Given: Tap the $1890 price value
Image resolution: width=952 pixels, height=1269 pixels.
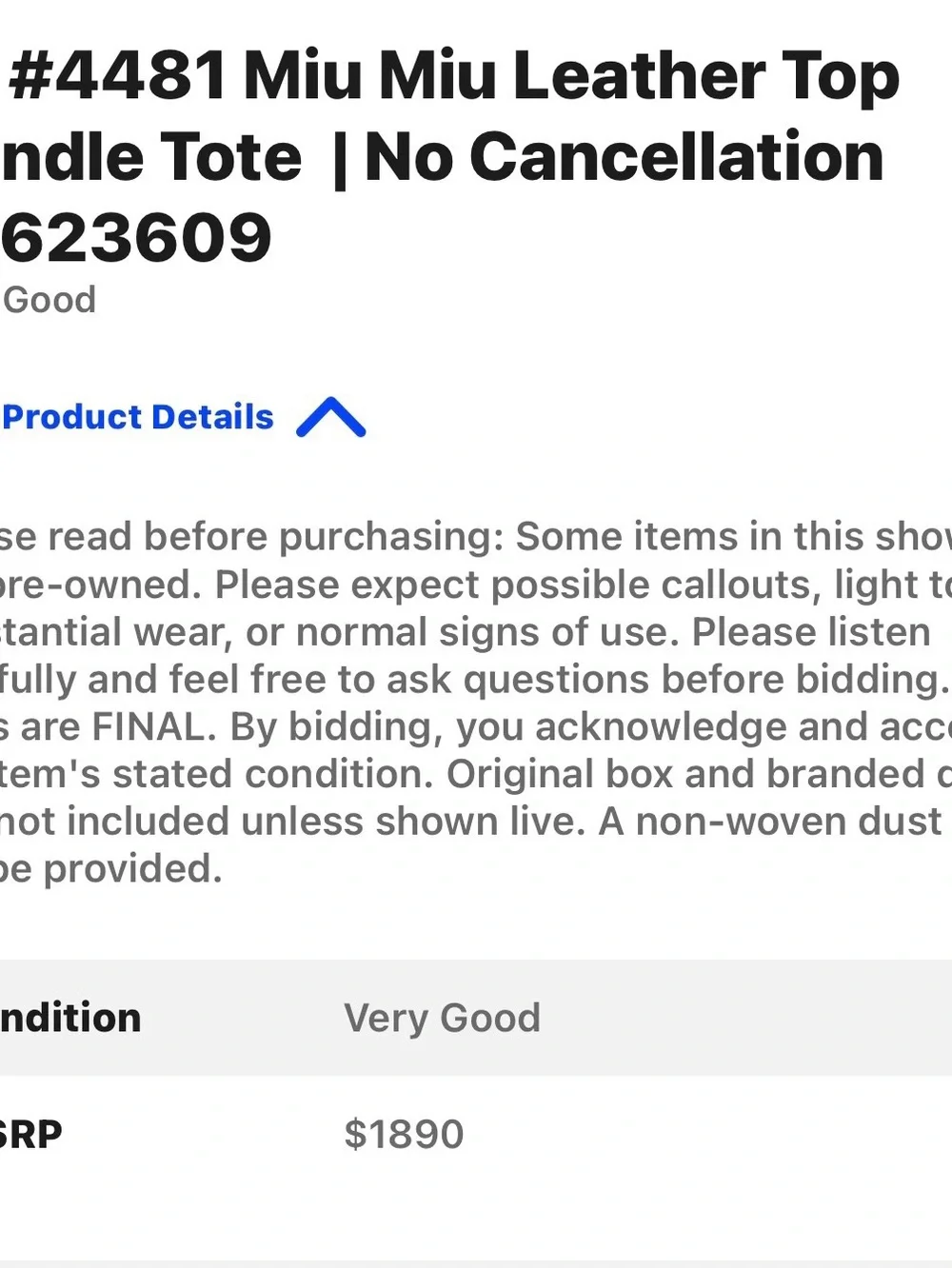Looking at the screenshot, I should point(404,1134).
